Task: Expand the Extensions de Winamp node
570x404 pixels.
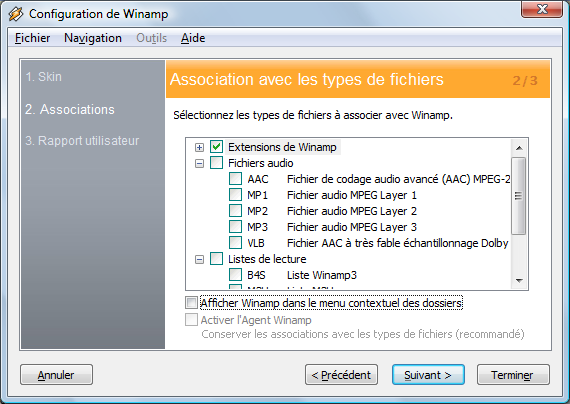Action: click(199, 147)
